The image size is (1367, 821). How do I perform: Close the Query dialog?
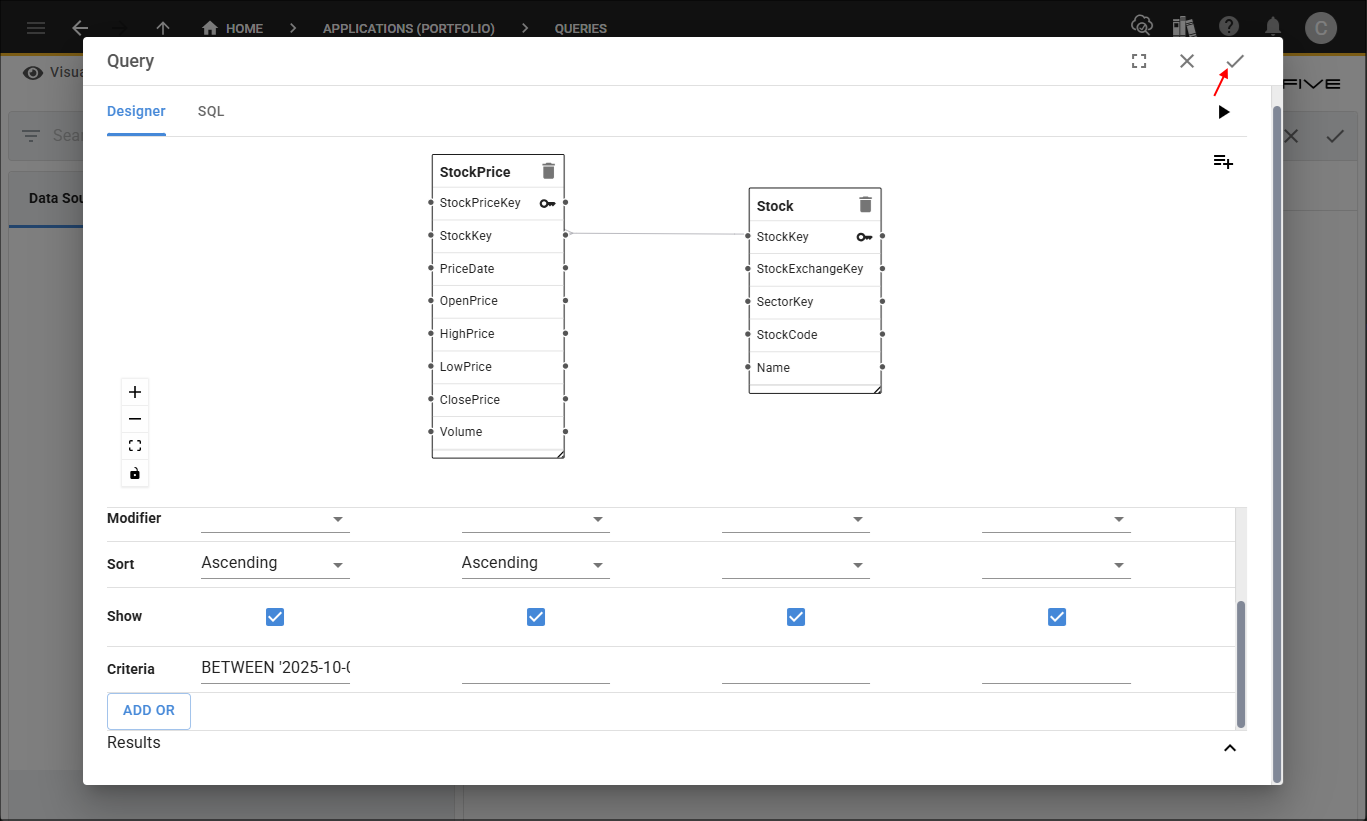point(1187,61)
